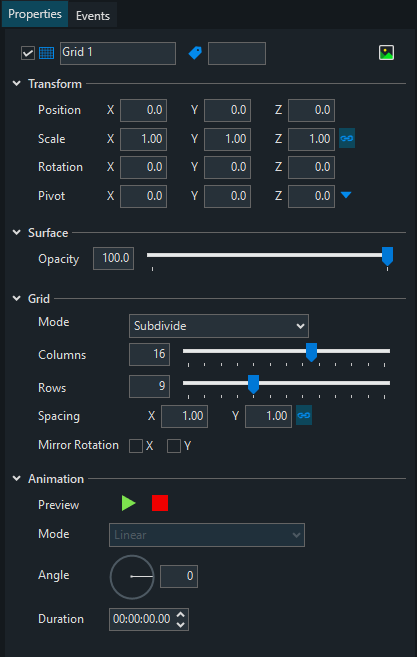Screen dimensions: 417x657
Task: Click the image picker icon at top right
Action: [386, 53]
